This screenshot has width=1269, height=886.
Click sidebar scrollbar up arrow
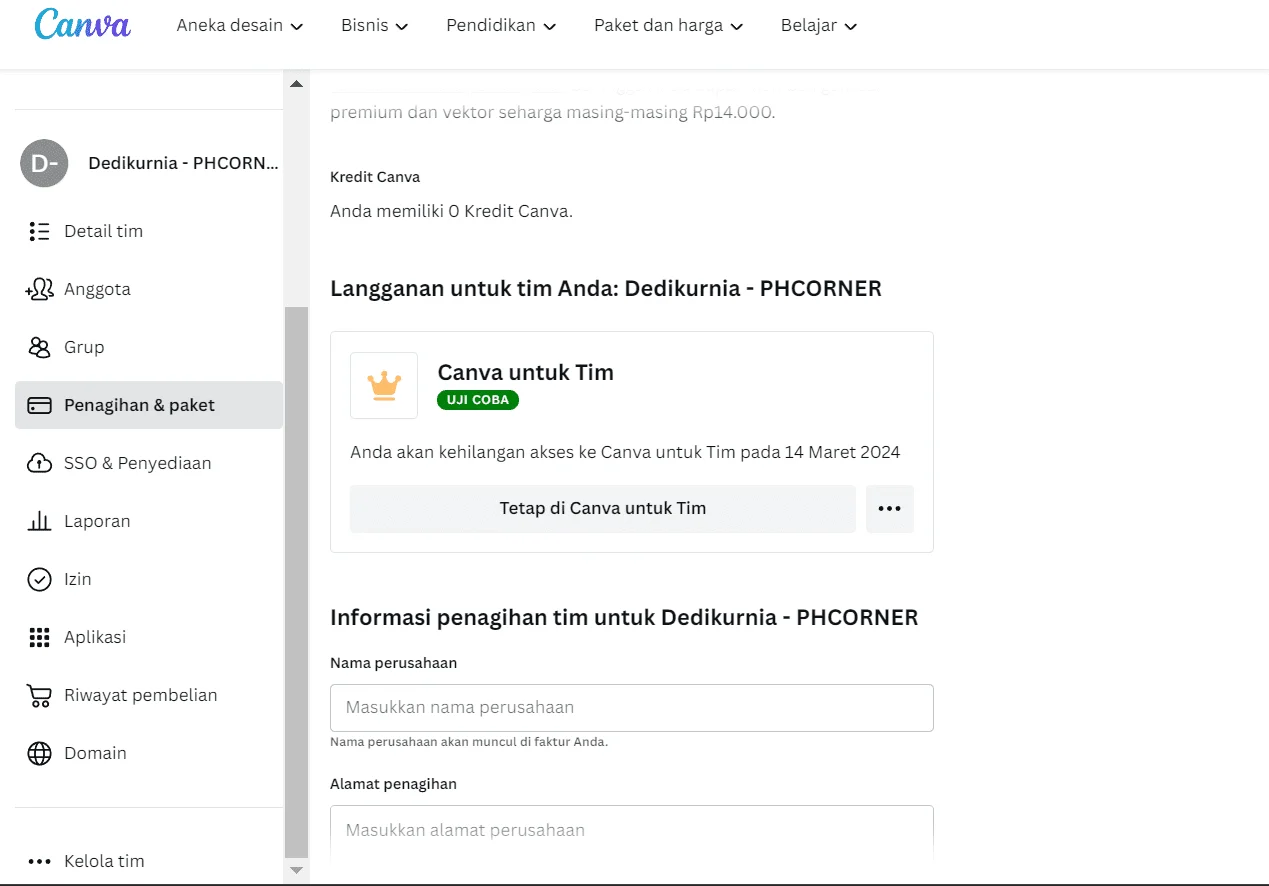(296, 84)
